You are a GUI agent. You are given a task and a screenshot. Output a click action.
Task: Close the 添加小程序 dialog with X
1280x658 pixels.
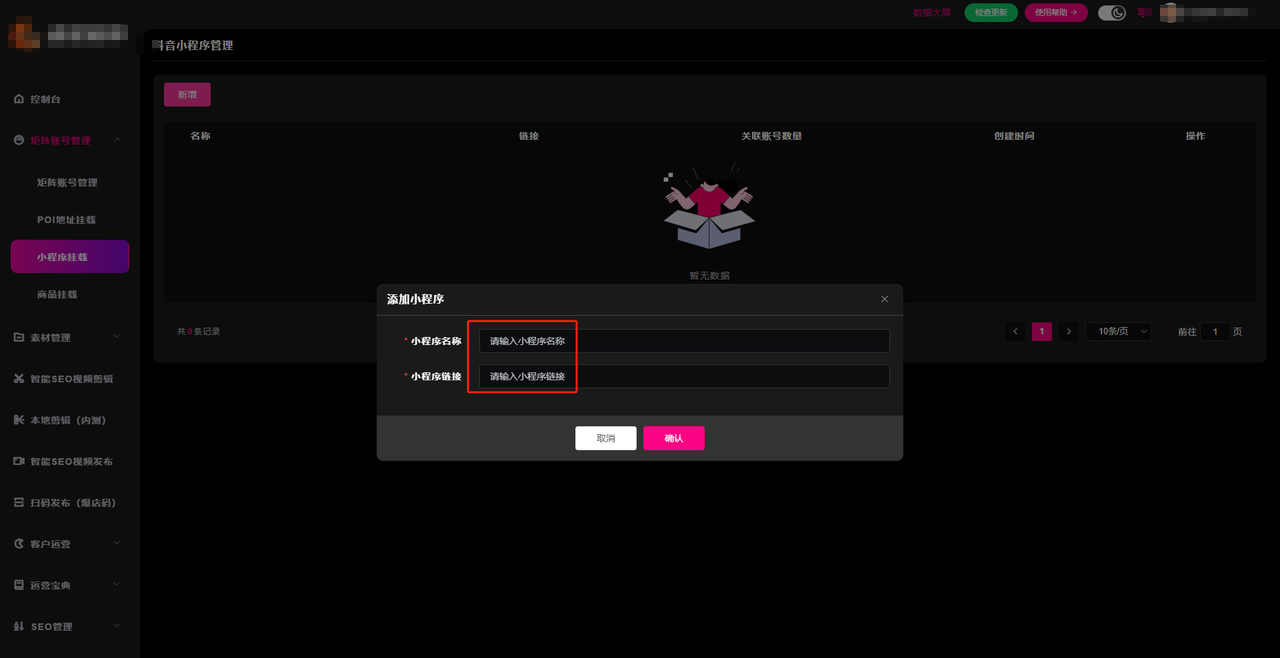(x=884, y=299)
